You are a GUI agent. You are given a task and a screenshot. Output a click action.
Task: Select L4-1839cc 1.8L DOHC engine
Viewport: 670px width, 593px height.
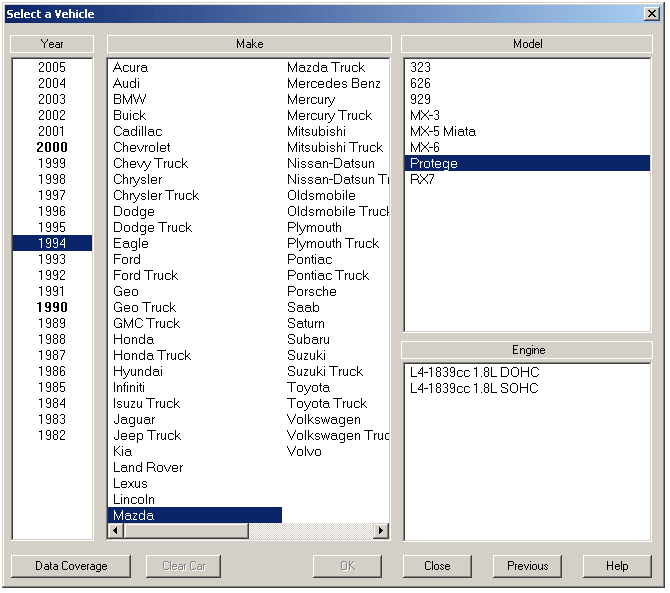(x=527, y=373)
